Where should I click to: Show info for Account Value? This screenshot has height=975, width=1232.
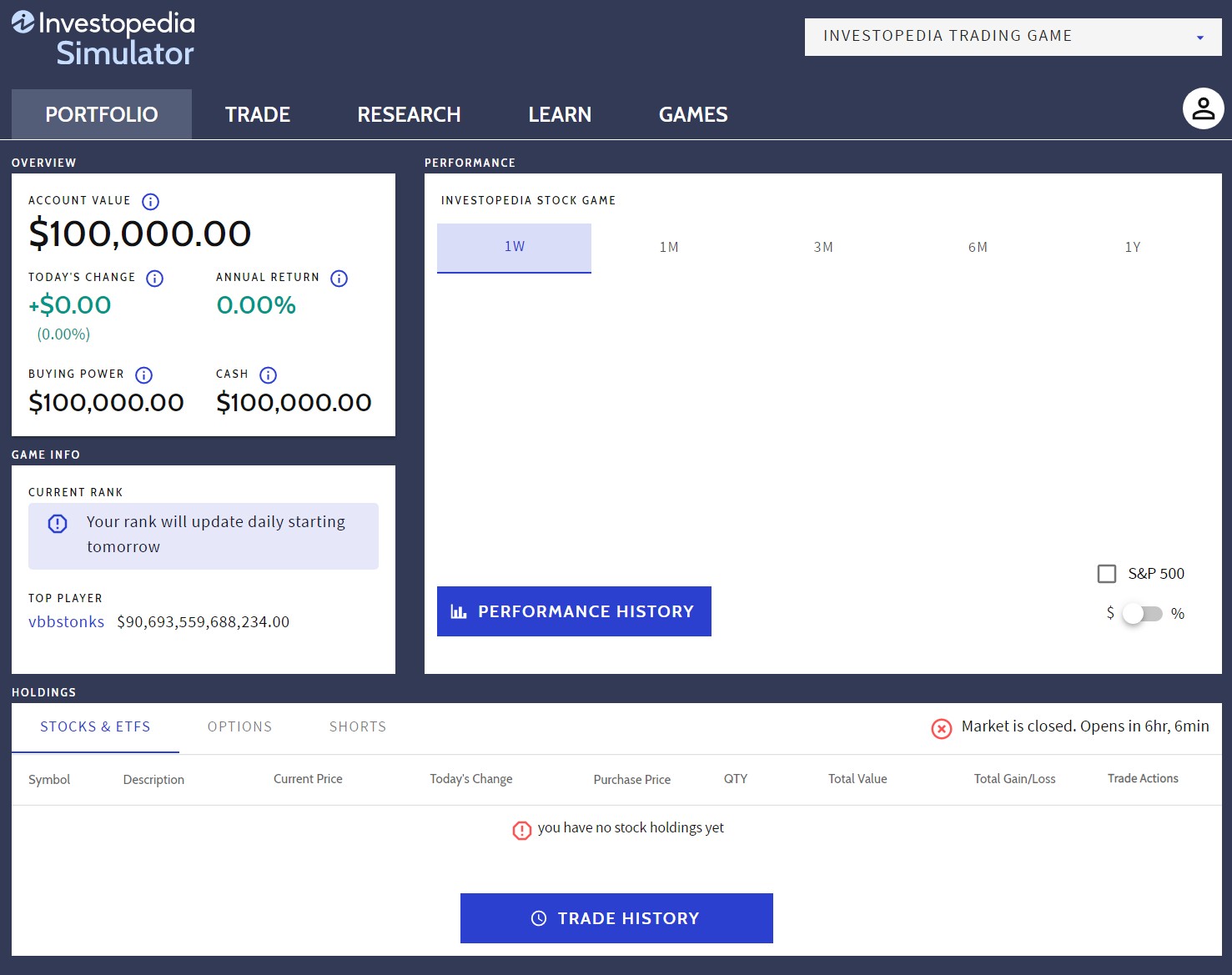pos(150,201)
